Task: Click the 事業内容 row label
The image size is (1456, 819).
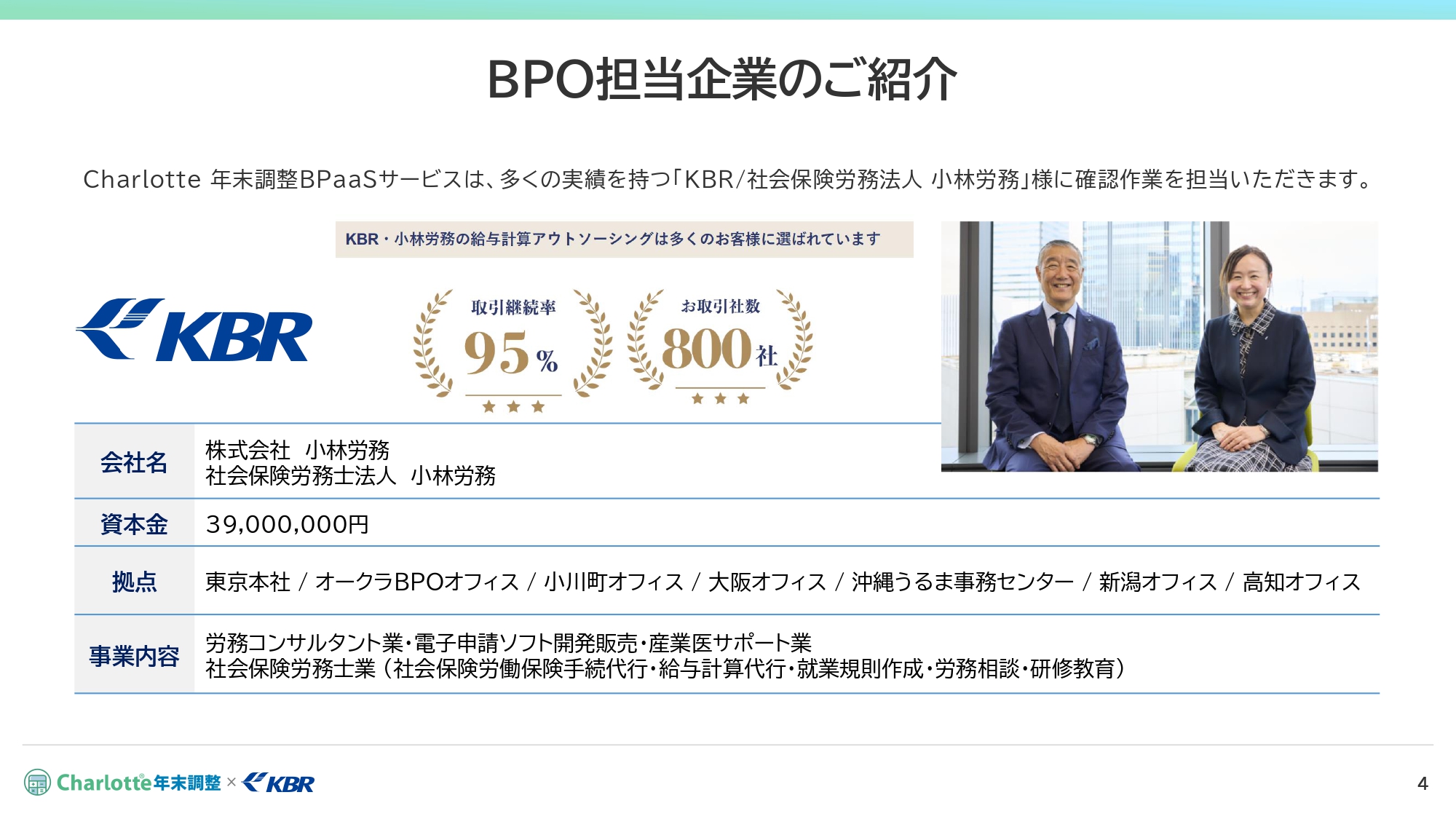Action: 133,654
